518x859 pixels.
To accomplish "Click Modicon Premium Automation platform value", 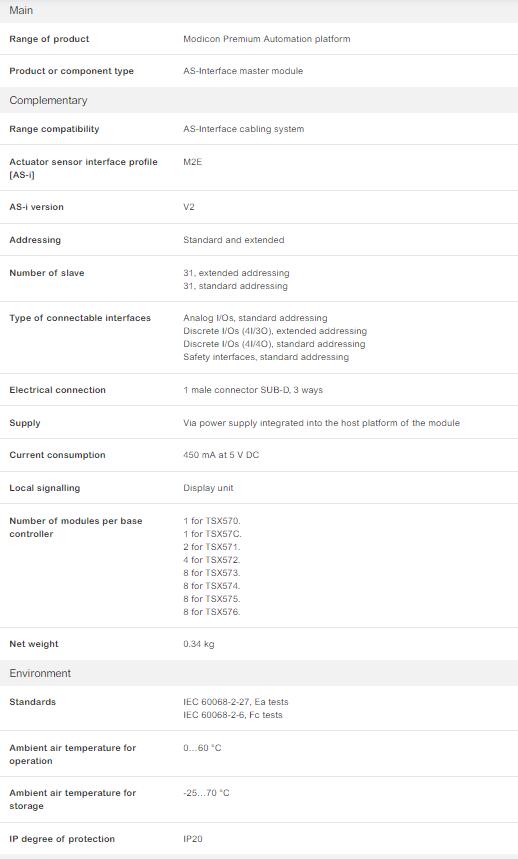I will (x=267, y=39).
